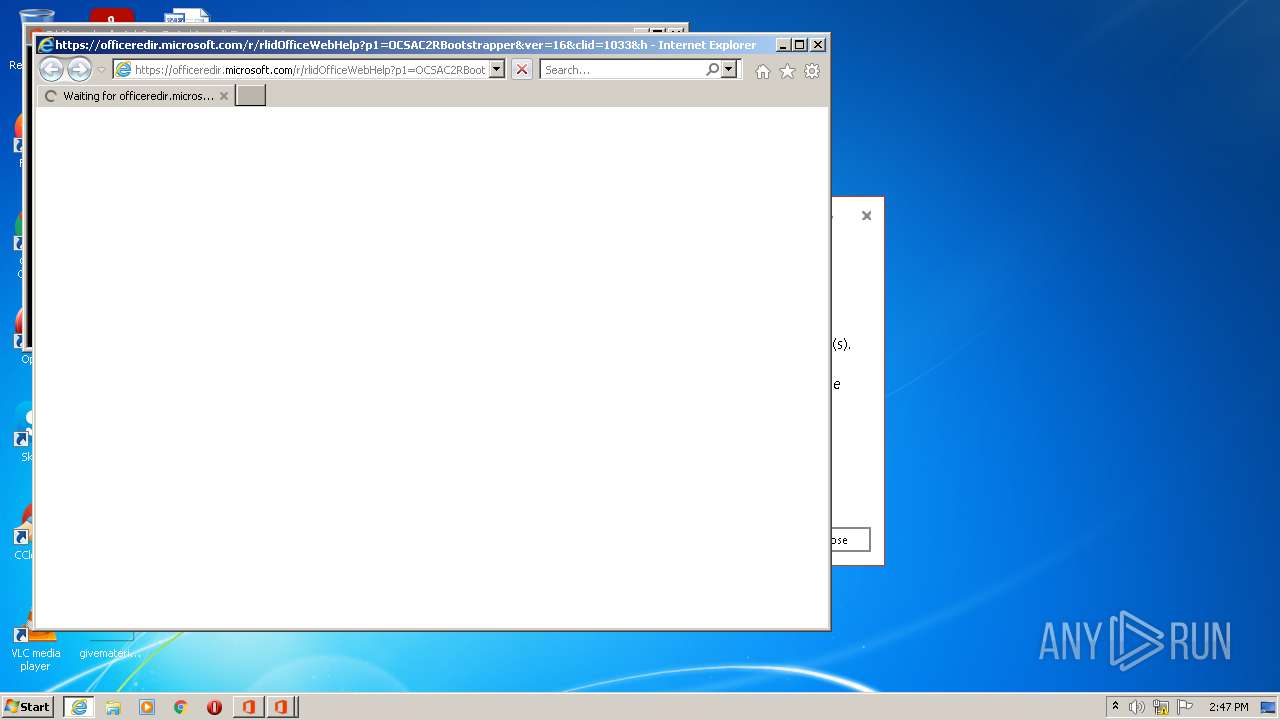Open a new tab with the blank tab button

[250, 96]
